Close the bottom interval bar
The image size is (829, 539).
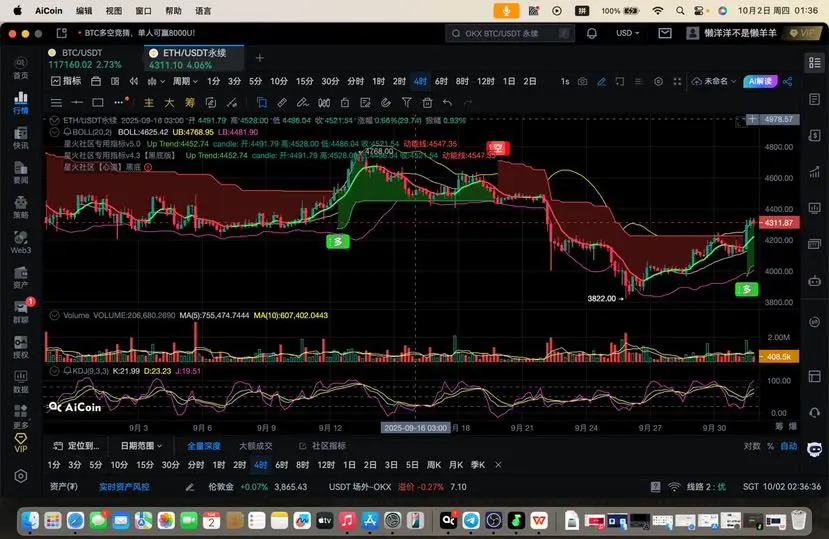click(498, 465)
